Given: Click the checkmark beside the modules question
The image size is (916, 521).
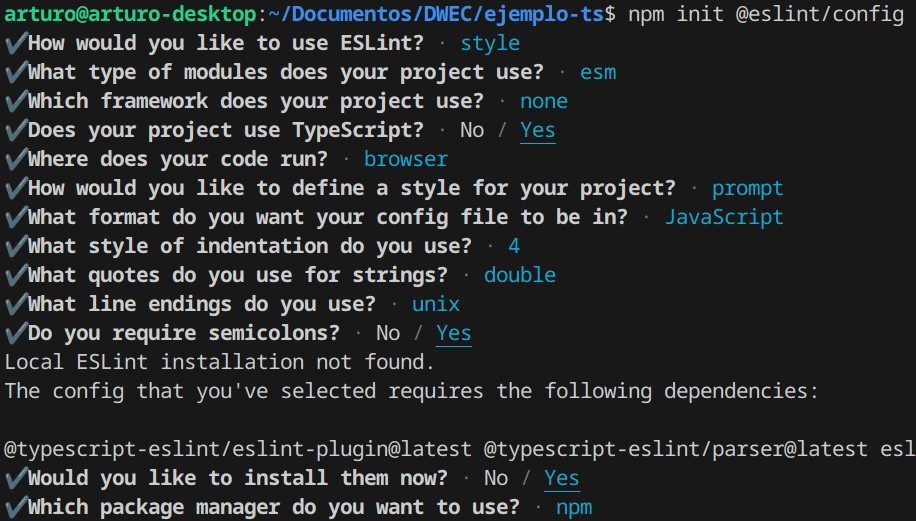Looking at the screenshot, I should (x=15, y=72).
